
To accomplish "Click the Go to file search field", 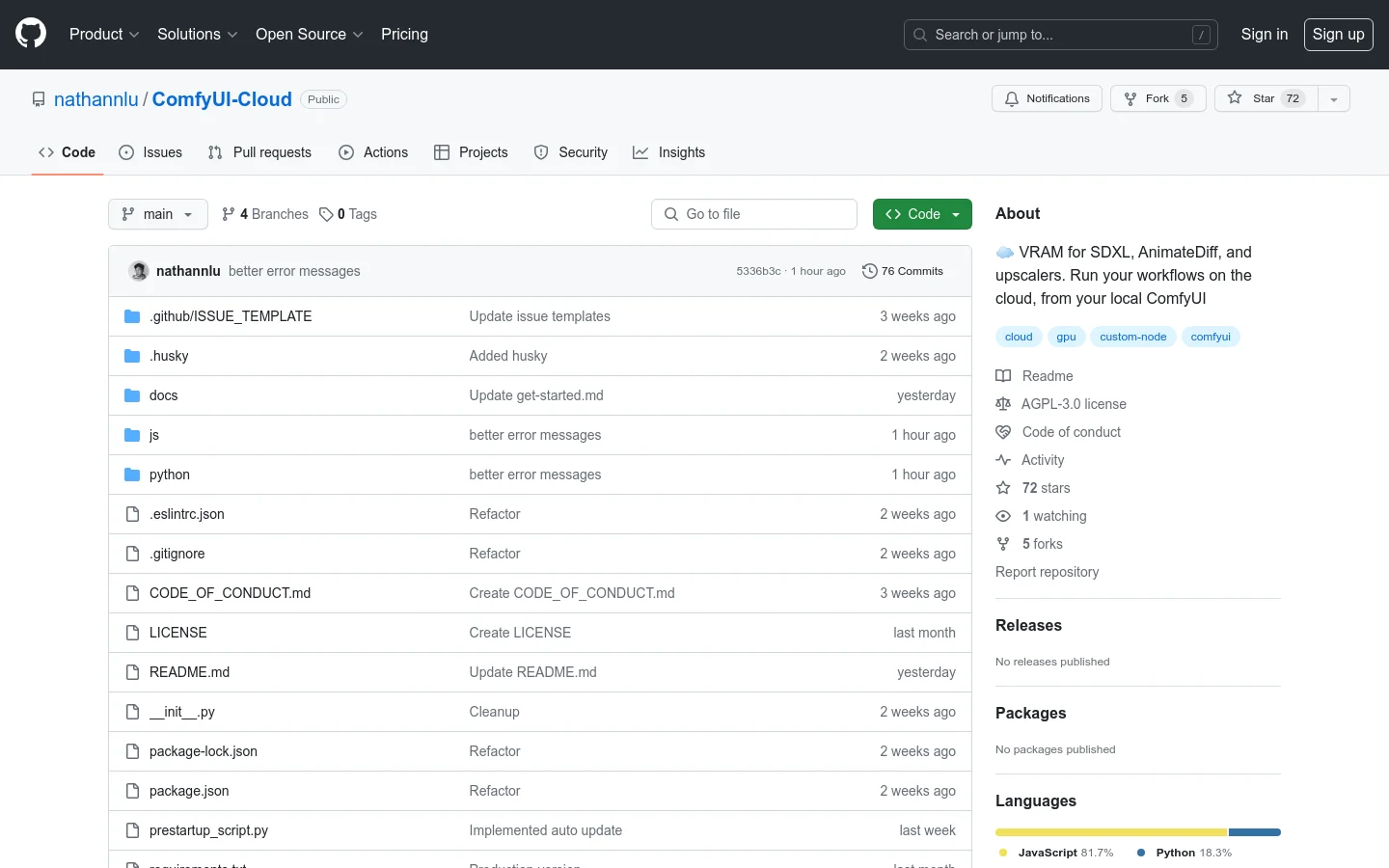I will pyautogui.click(x=753, y=214).
